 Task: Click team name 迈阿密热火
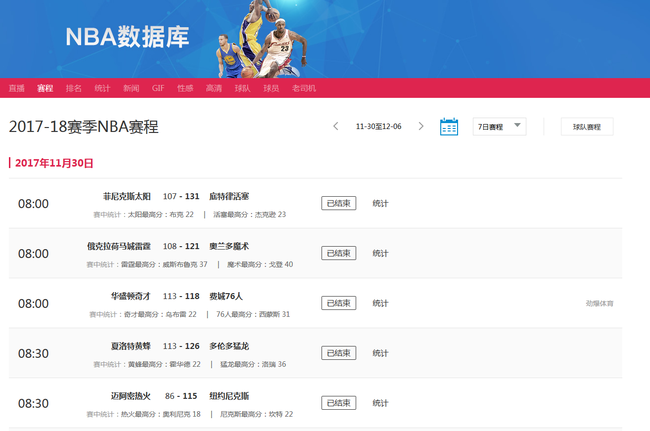(131, 396)
